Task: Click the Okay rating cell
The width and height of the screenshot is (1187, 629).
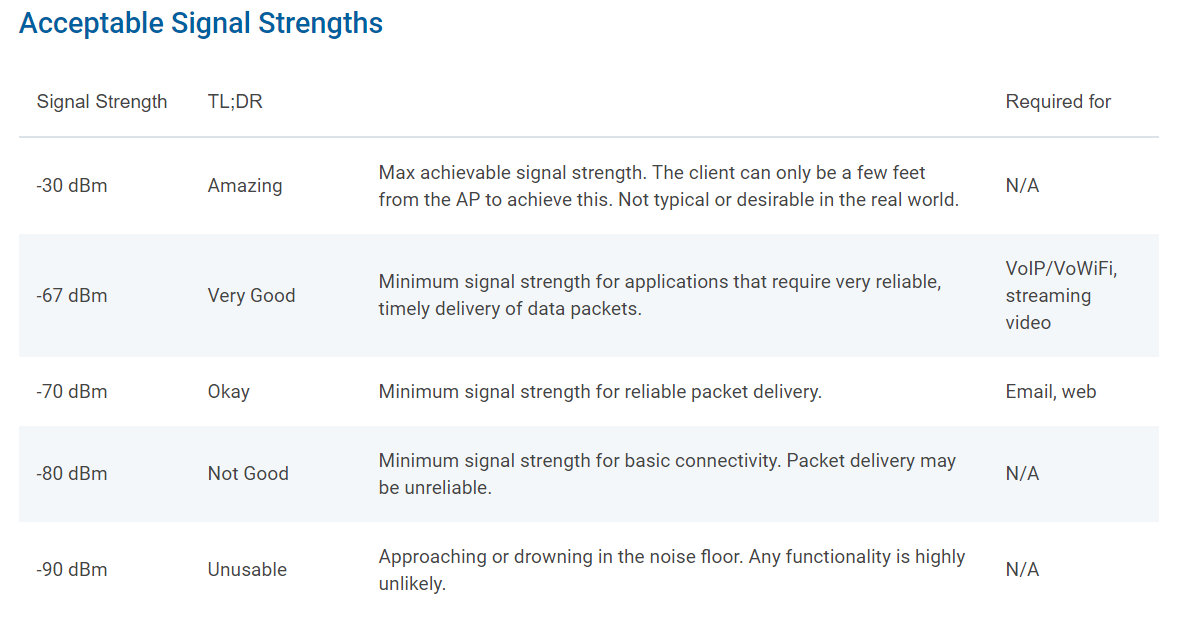Action: (x=229, y=391)
